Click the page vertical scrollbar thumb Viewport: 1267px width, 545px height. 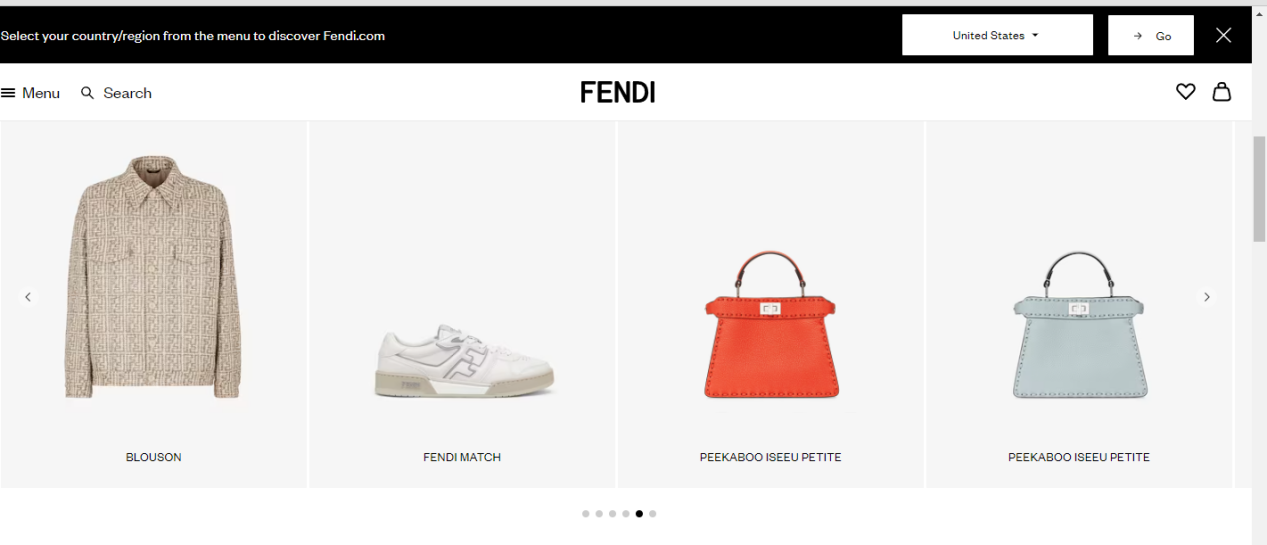(1259, 188)
